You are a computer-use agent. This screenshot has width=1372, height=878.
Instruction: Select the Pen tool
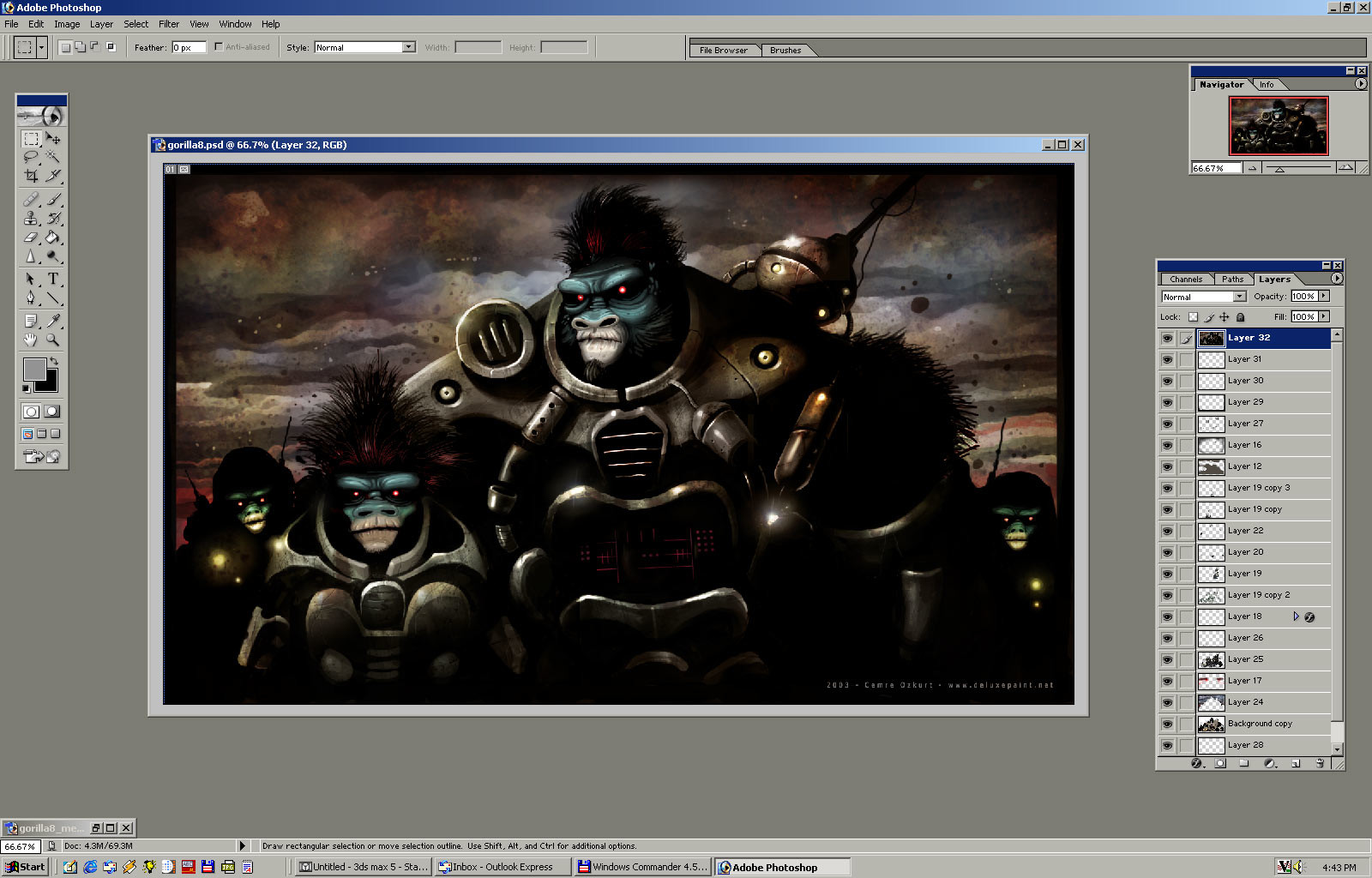tap(32, 298)
